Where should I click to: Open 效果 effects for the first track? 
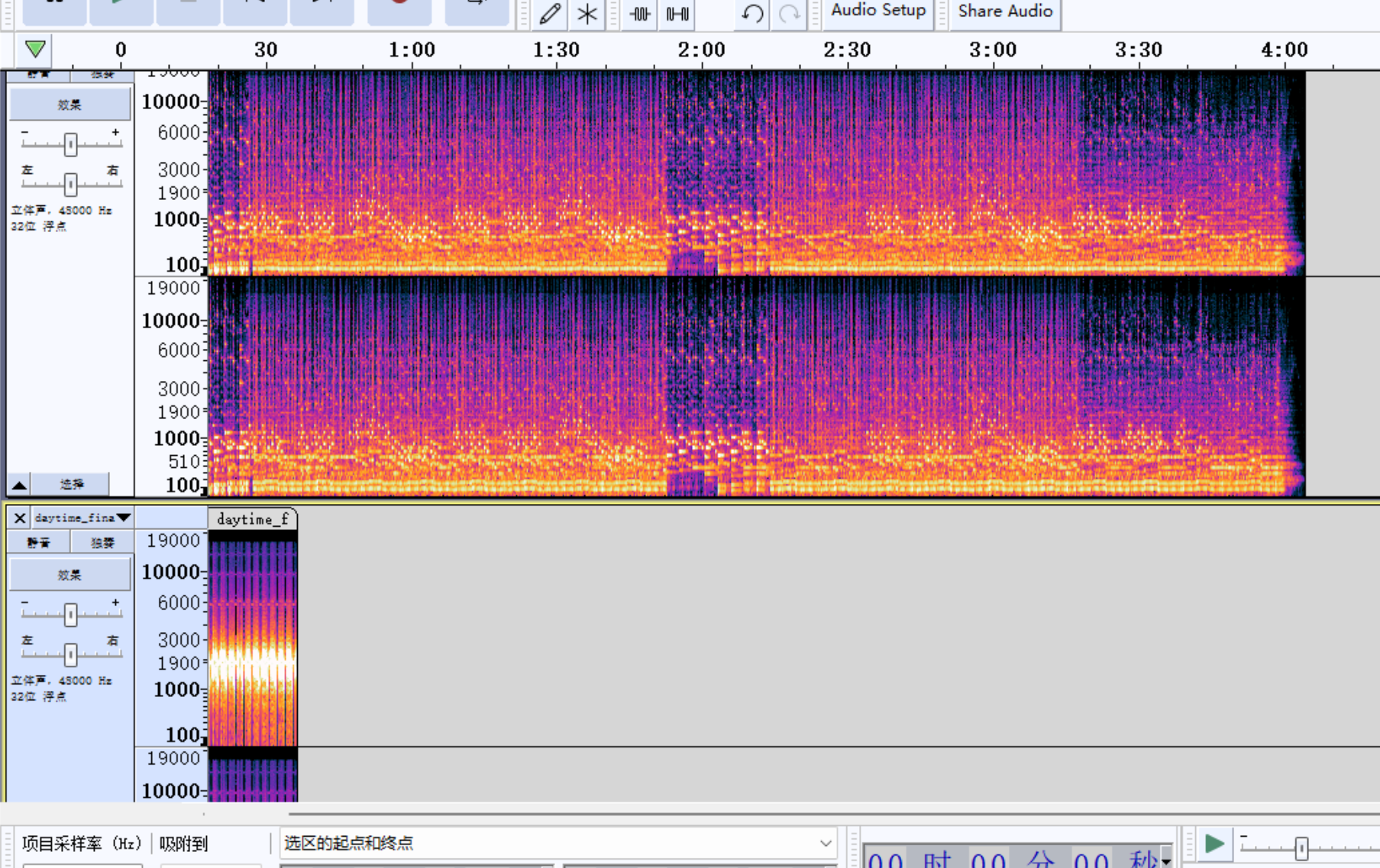pos(69,105)
